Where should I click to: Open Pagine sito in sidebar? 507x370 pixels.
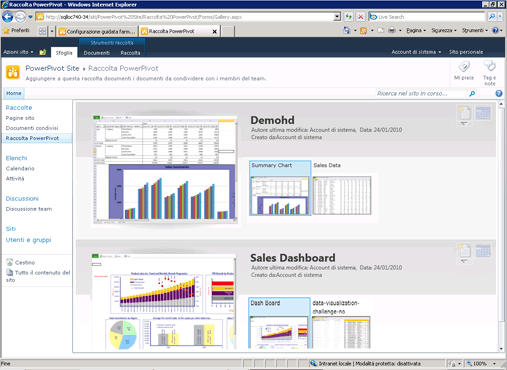tap(20, 118)
